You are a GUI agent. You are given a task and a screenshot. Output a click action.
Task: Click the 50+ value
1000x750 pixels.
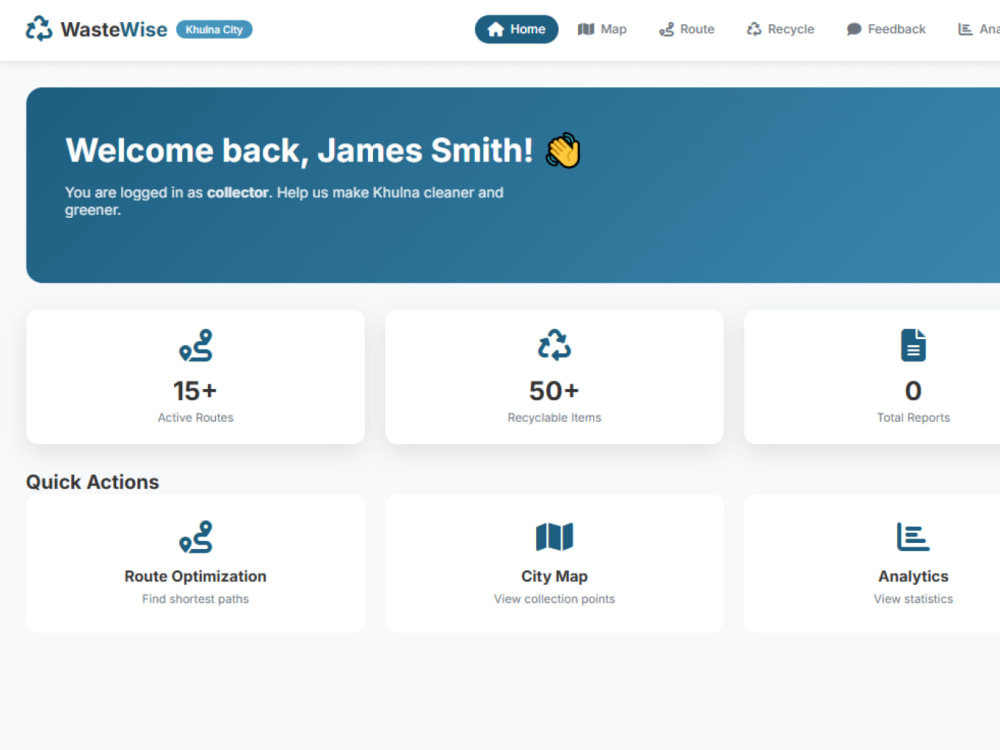click(554, 391)
